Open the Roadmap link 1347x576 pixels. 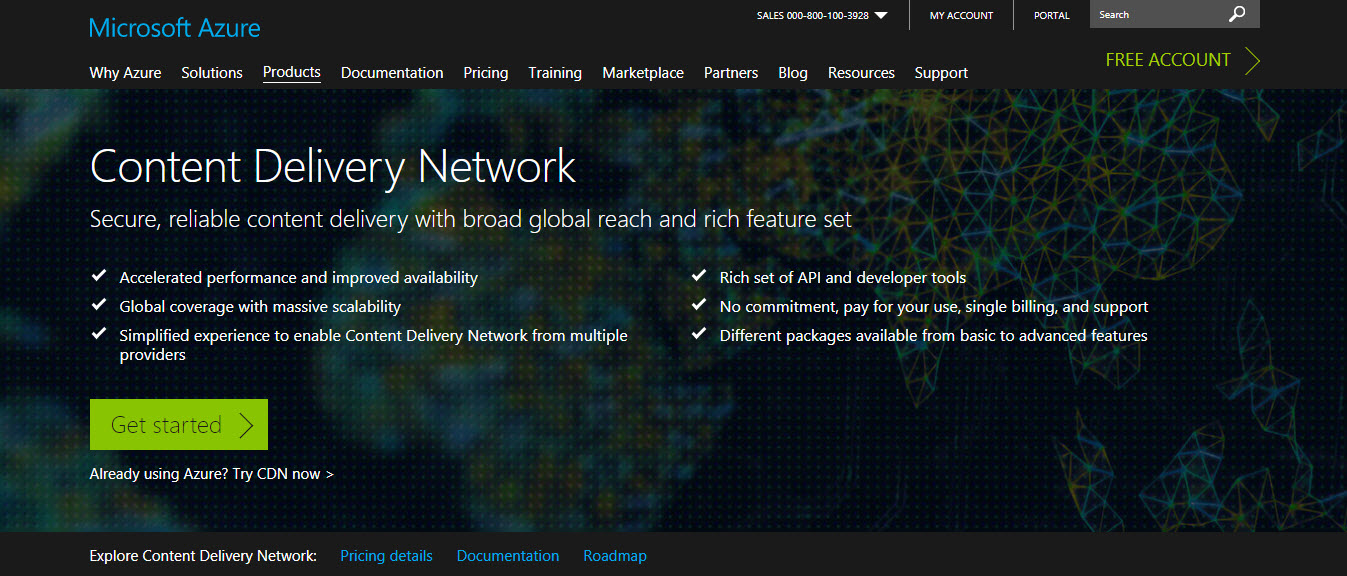[615, 556]
